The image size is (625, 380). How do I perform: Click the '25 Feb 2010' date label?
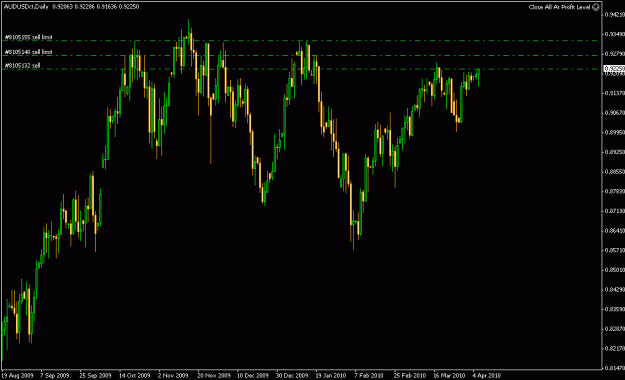(x=410, y=376)
